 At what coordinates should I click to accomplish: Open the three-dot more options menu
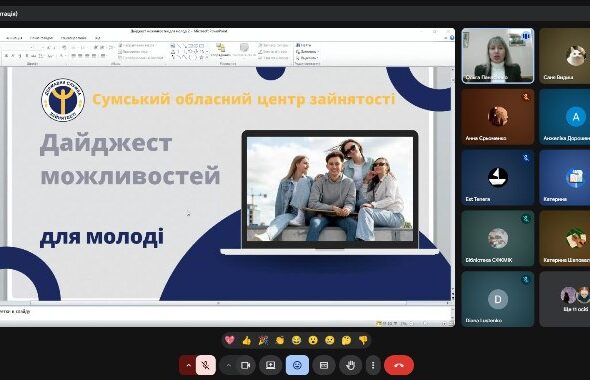[373, 365]
